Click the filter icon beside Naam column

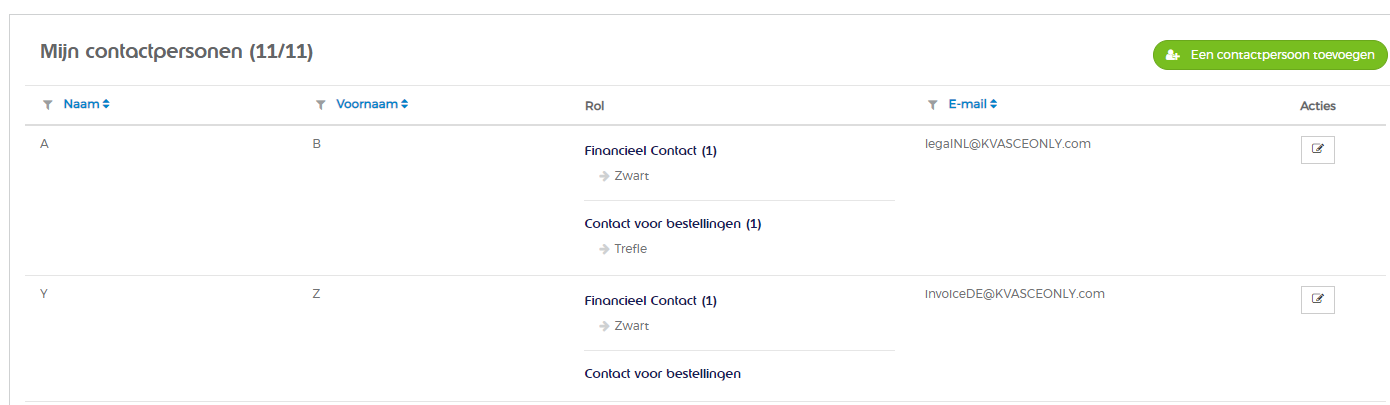tap(47, 104)
